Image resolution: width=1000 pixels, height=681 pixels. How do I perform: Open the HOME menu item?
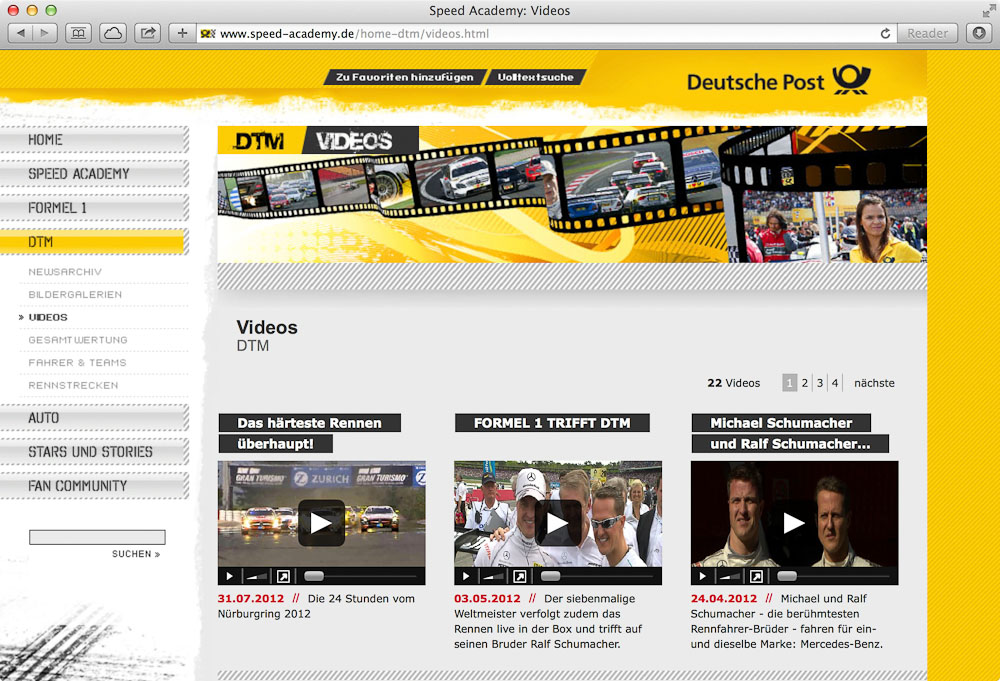pos(94,140)
